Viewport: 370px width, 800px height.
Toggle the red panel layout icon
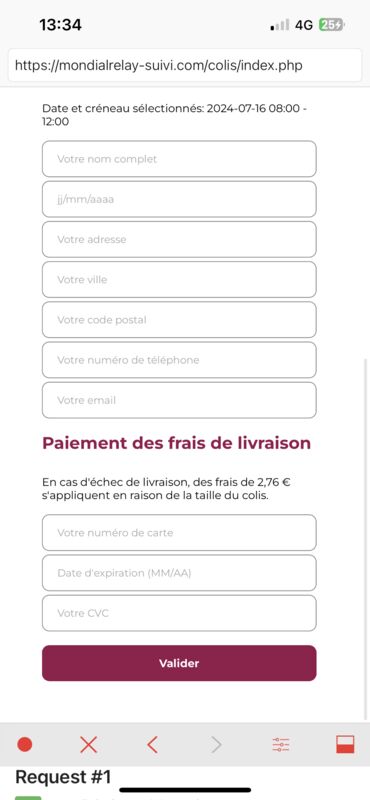coord(346,745)
